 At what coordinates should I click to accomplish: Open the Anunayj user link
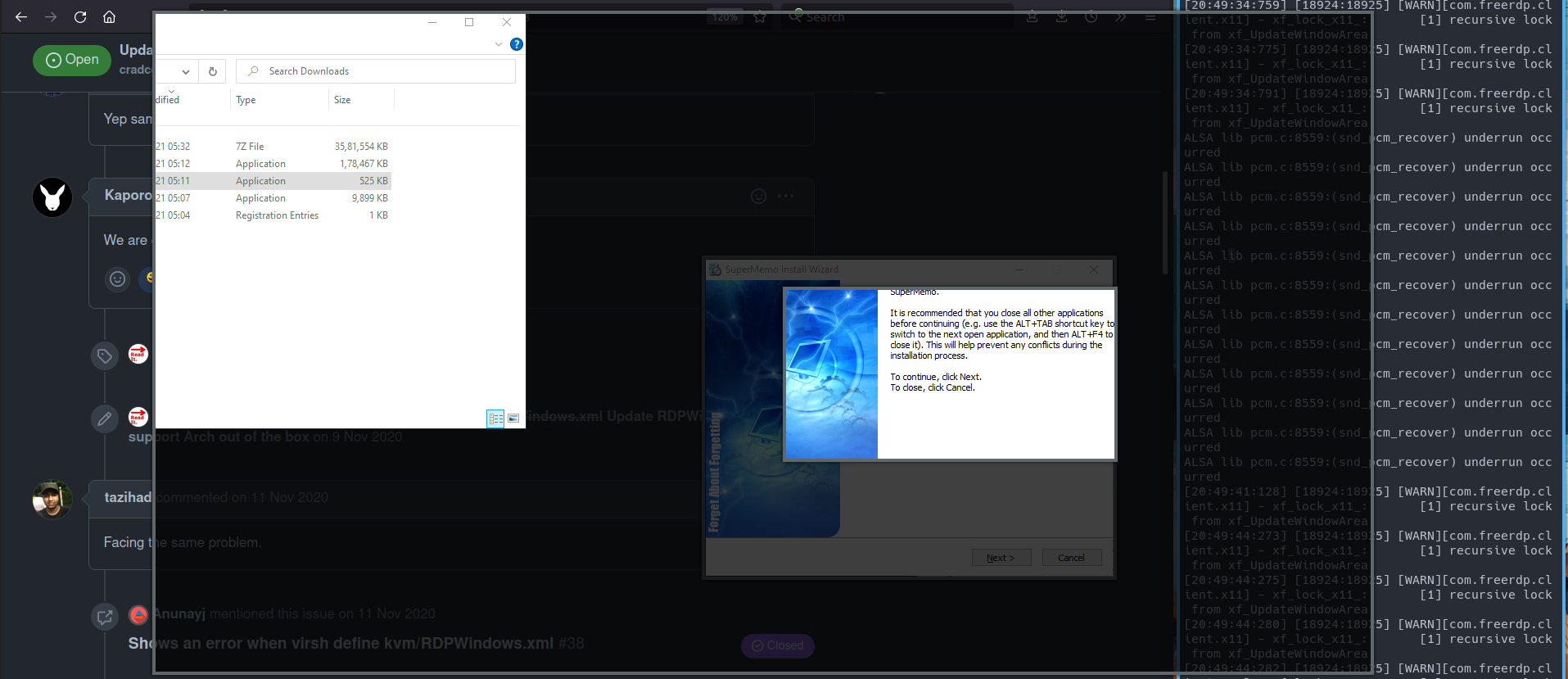coord(178,613)
